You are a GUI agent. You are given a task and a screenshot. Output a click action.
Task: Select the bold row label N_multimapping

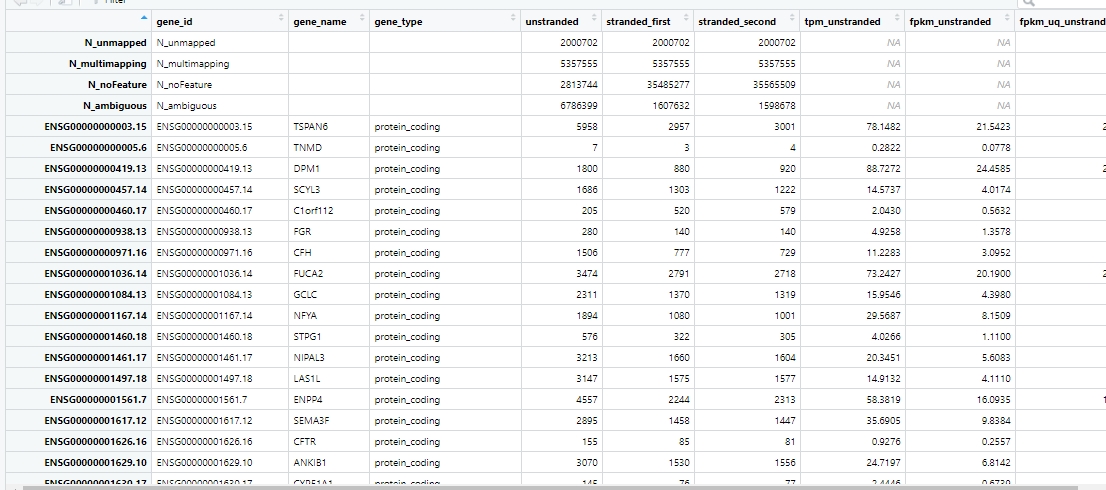(x=108, y=63)
